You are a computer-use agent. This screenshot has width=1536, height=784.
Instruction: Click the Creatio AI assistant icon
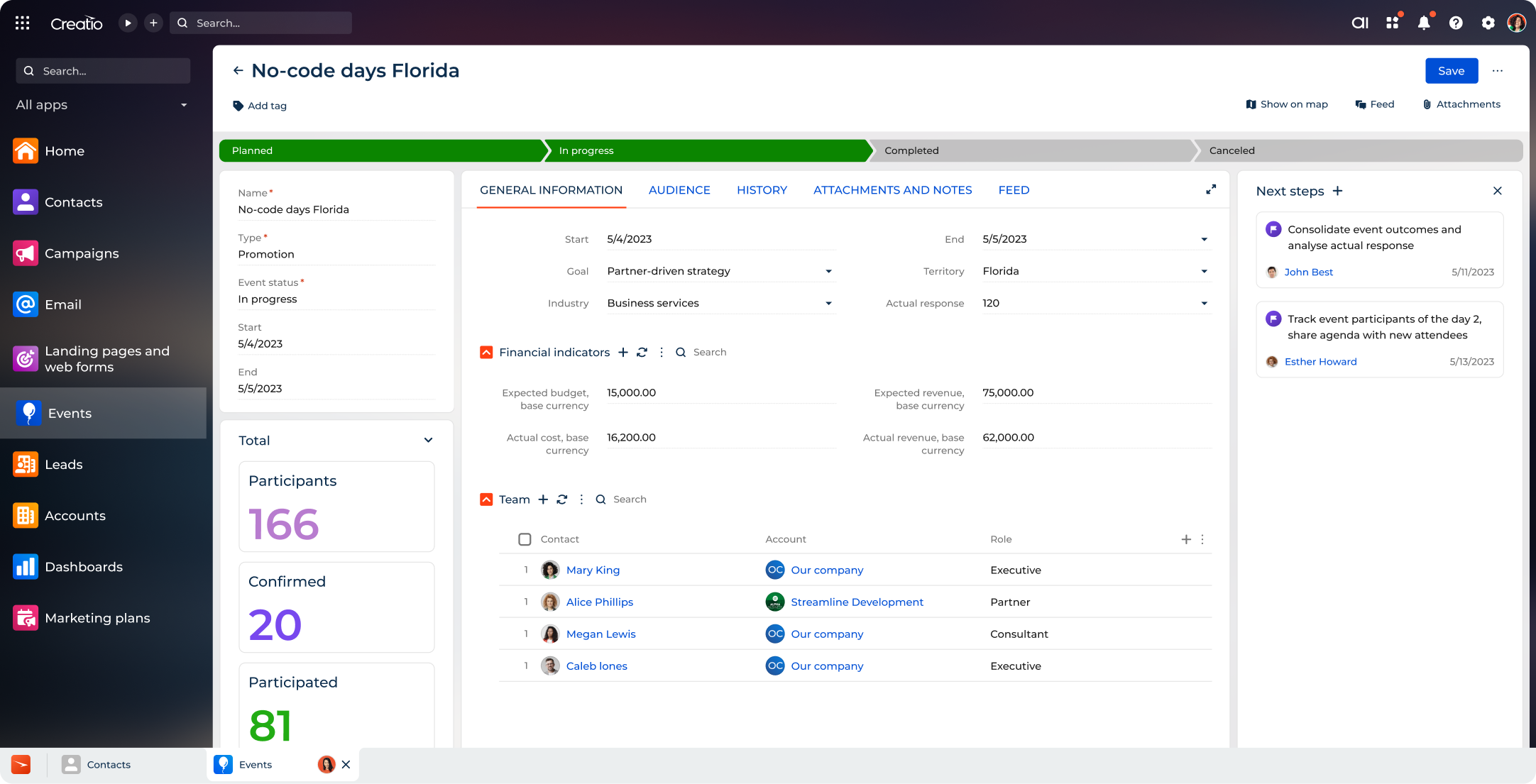pos(1360,22)
